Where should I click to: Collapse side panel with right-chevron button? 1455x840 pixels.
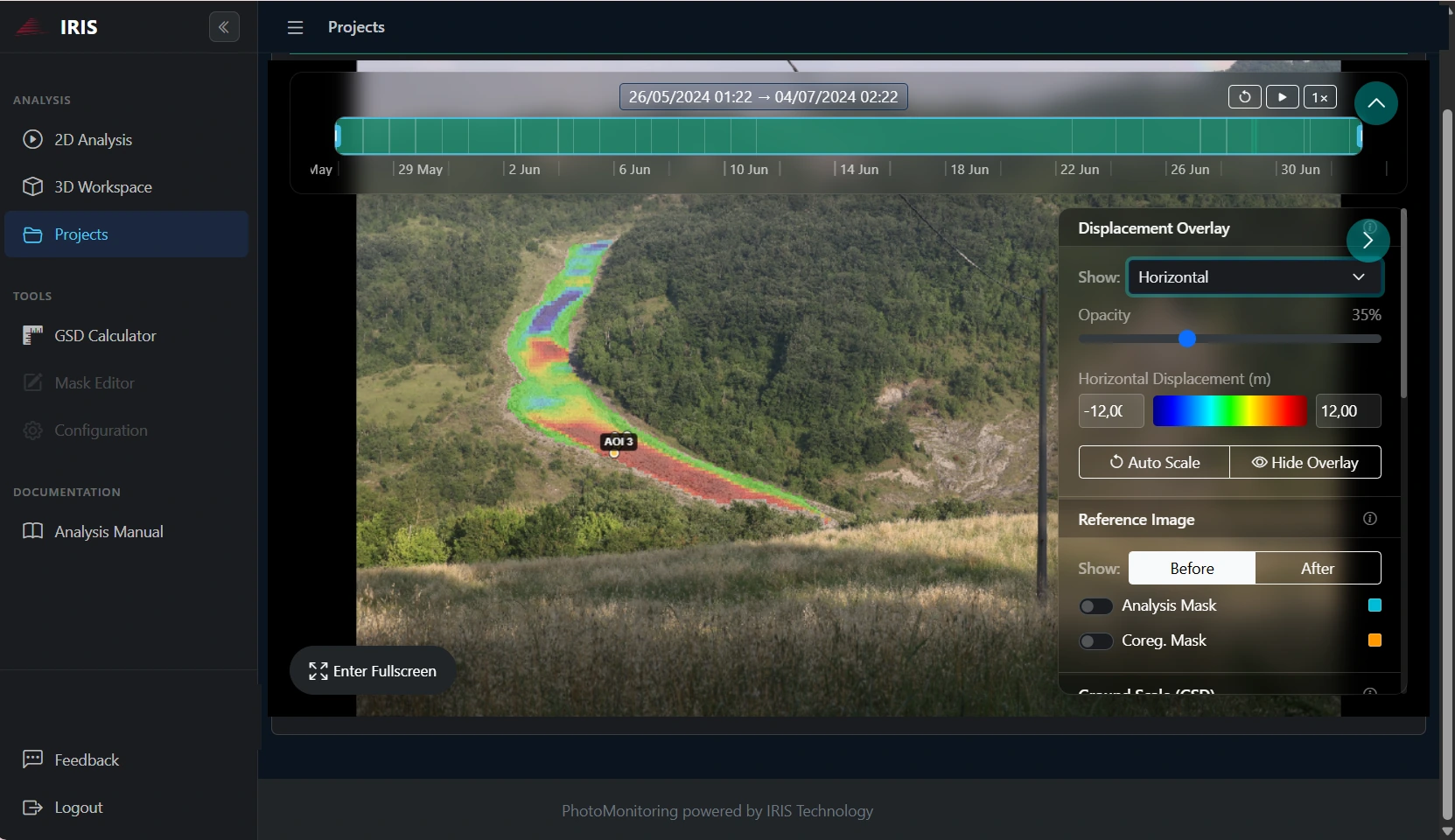(1368, 241)
